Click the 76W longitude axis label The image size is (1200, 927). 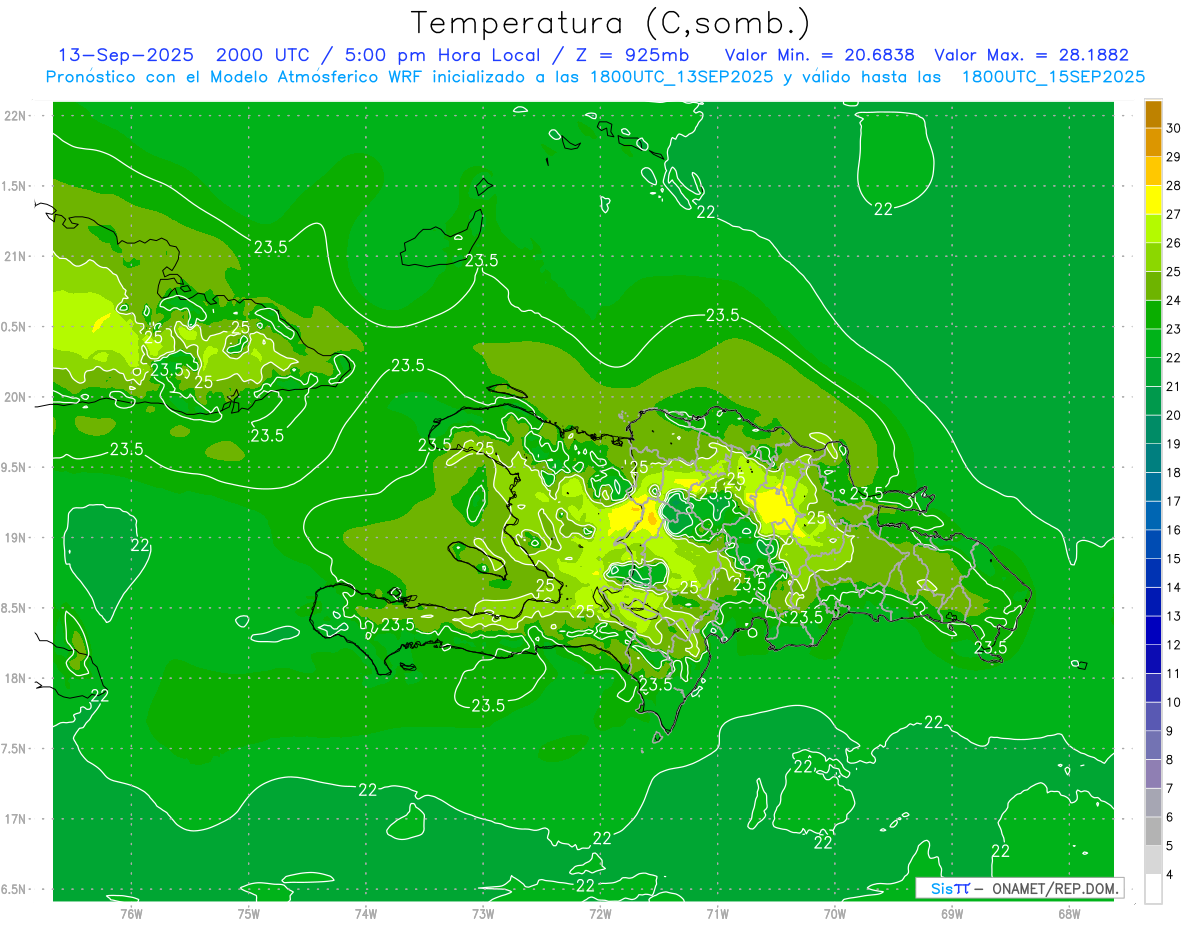click(131, 913)
